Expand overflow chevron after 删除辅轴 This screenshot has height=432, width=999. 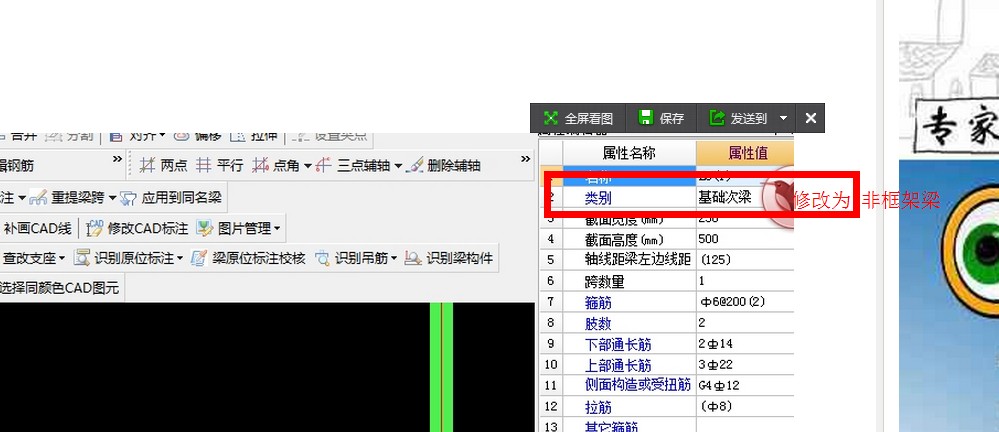(x=525, y=159)
